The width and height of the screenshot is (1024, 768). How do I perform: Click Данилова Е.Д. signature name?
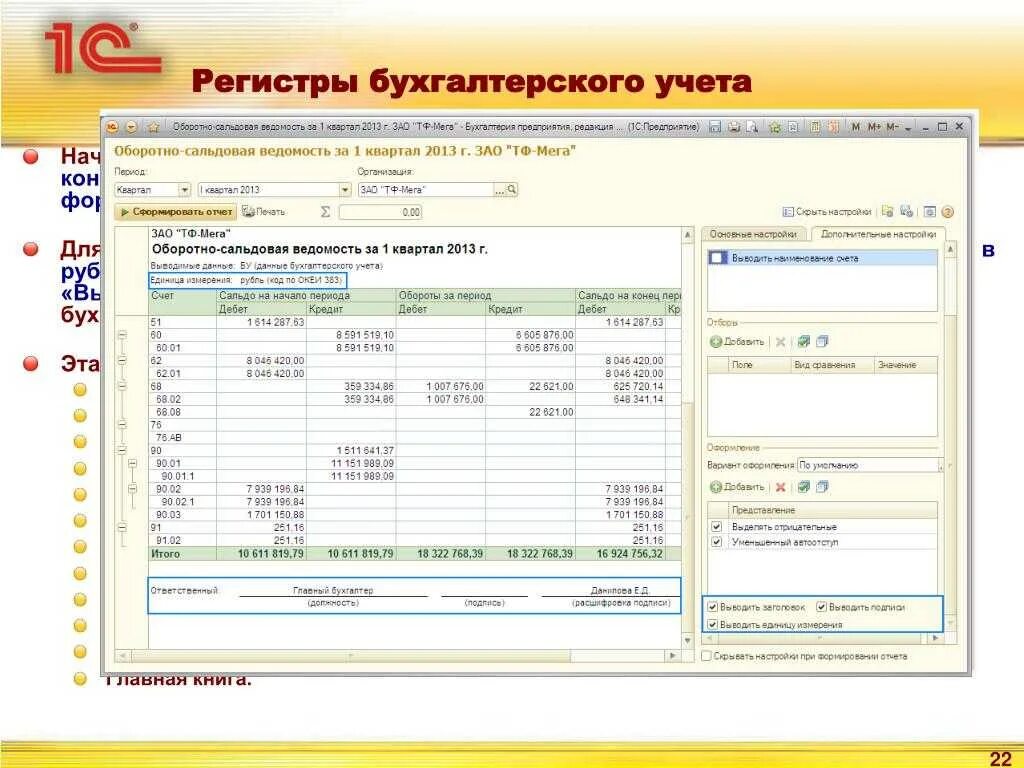619,590
